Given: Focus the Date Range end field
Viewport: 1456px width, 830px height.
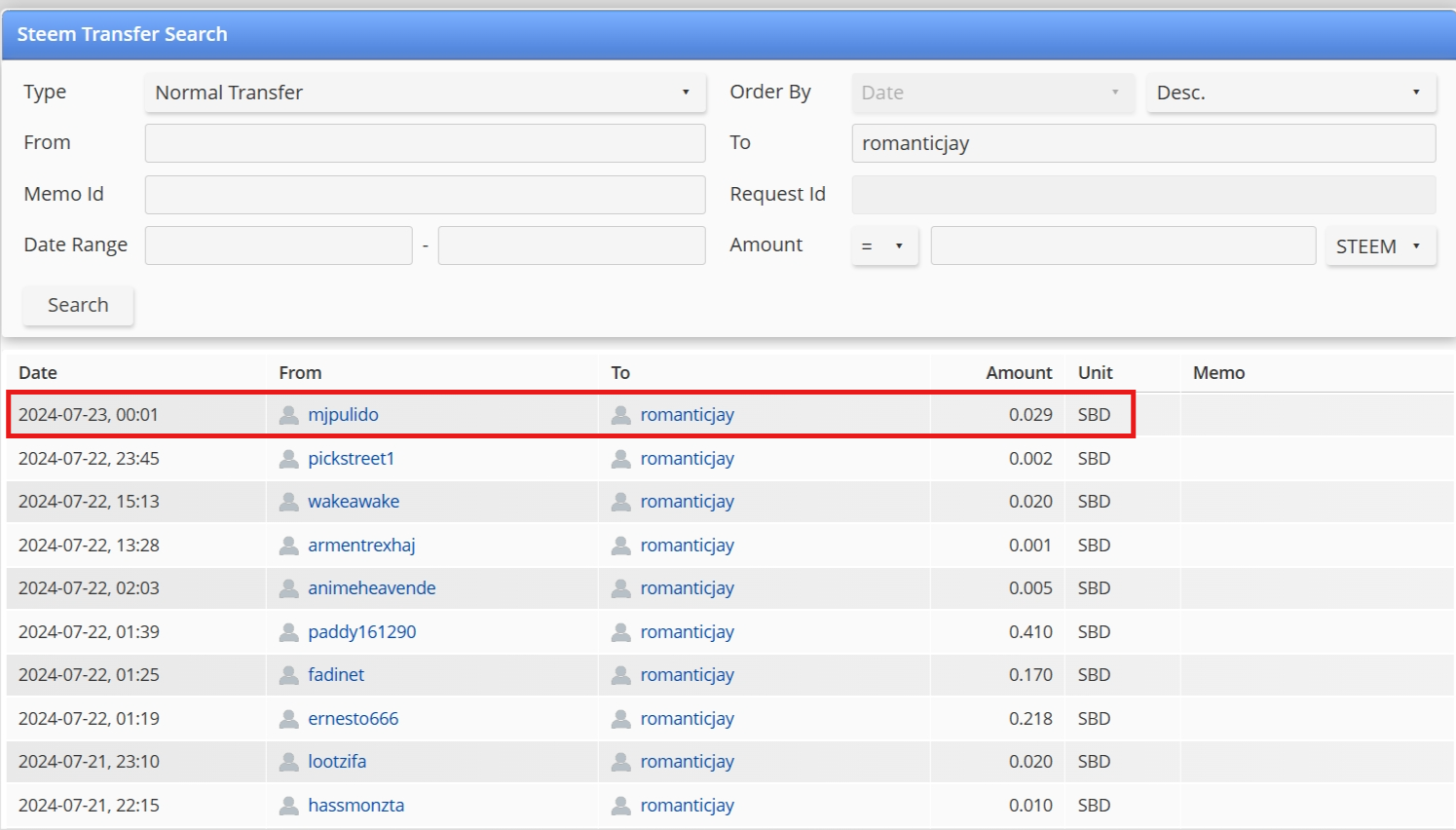Looking at the screenshot, I should tap(572, 245).
